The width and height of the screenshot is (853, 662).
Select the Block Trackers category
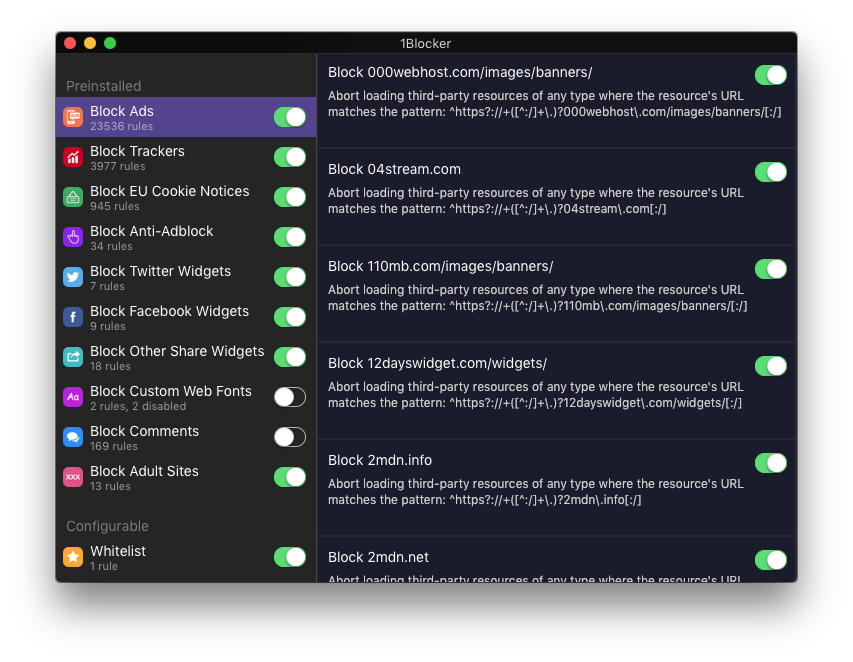[x=186, y=157]
